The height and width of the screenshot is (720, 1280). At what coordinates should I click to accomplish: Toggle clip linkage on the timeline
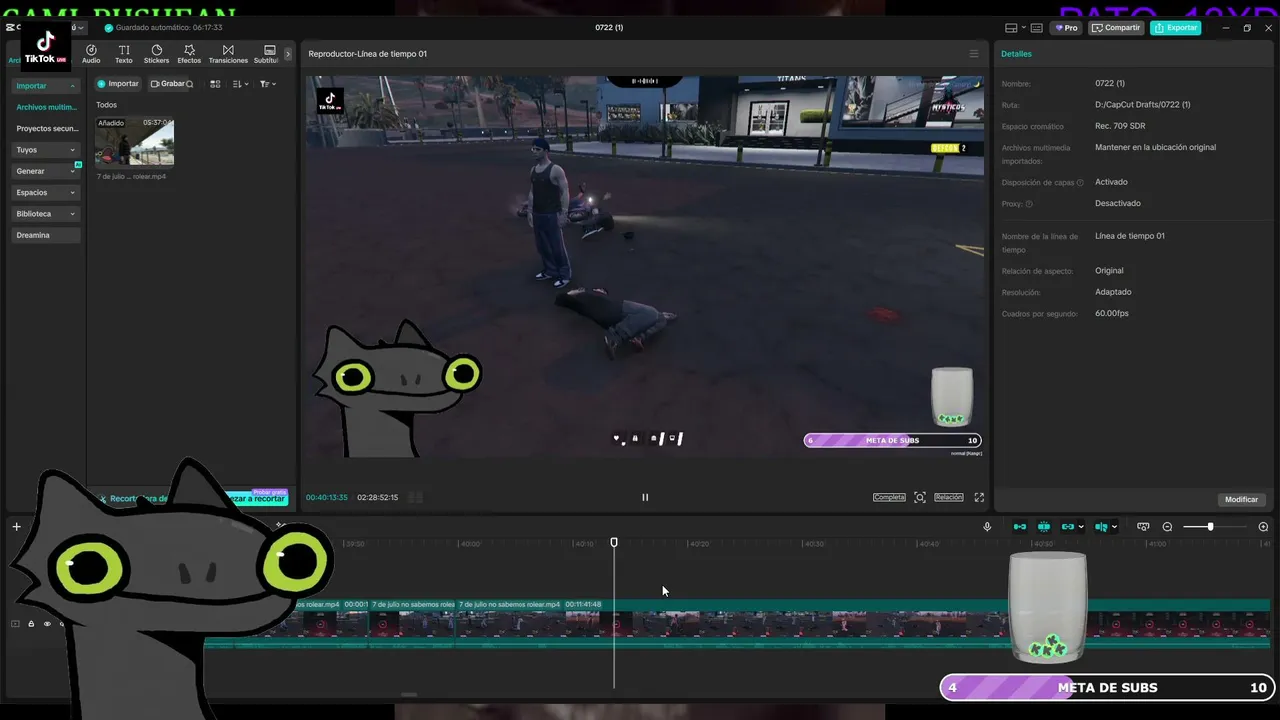[x=1068, y=527]
